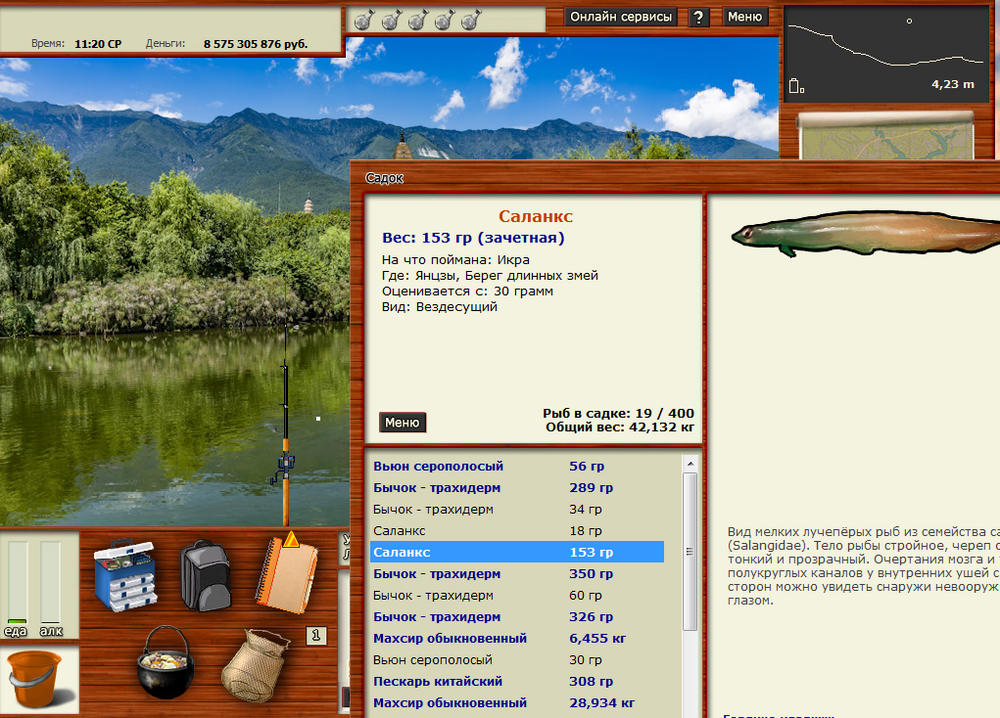This screenshot has width=1000, height=718.
Task: Click the алк alcohol level bar
Action: click(x=50, y=582)
